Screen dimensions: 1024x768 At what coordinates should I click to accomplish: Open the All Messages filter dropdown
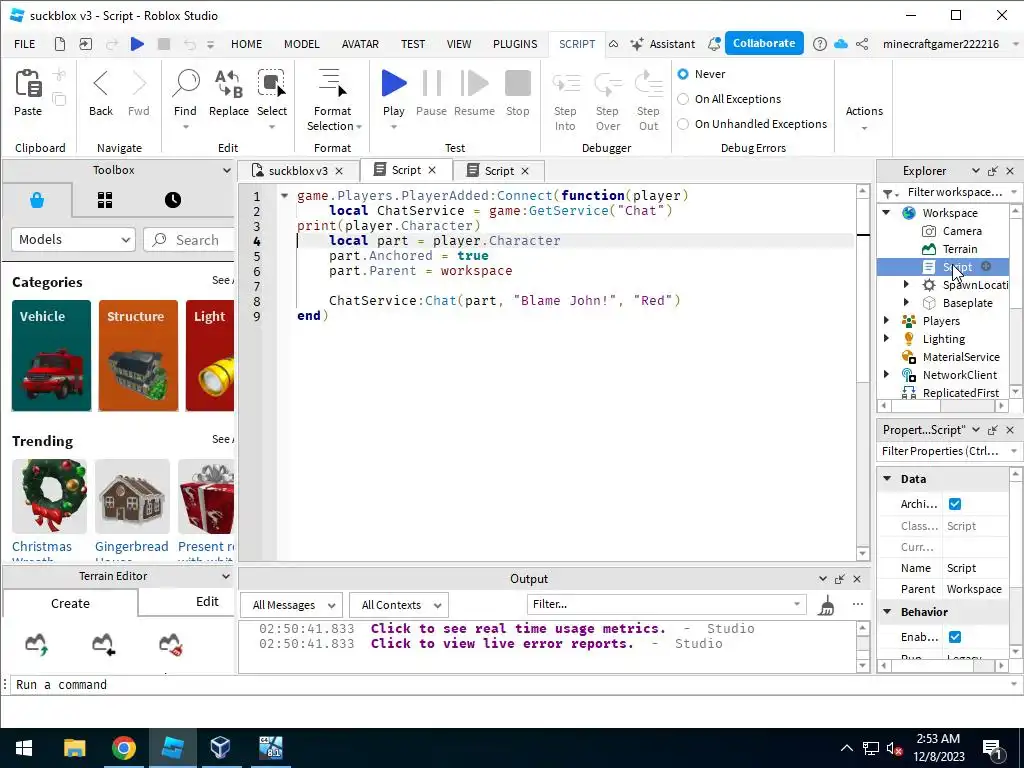(x=291, y=605)
